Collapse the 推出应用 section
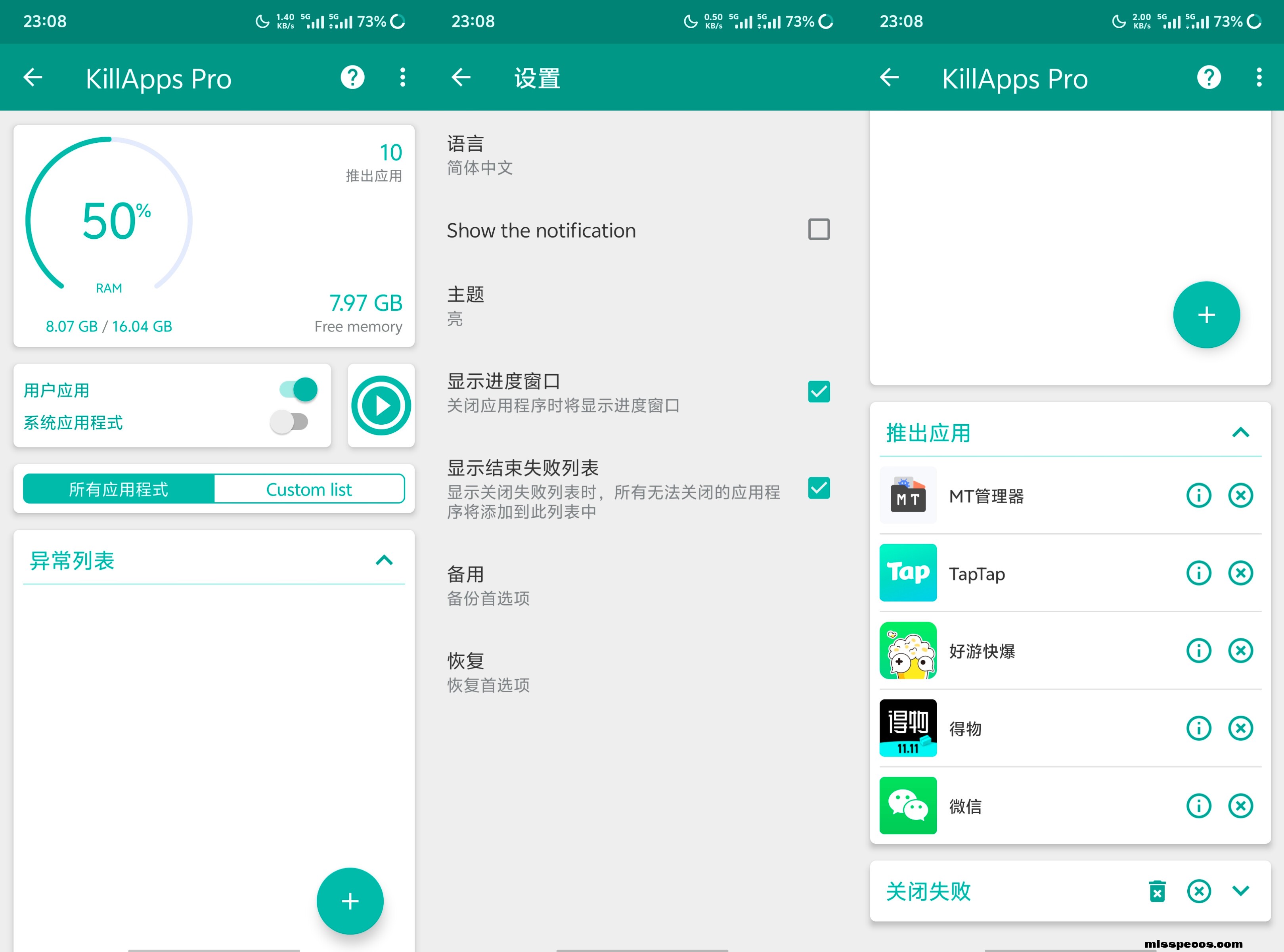 tap(1240, 433)
